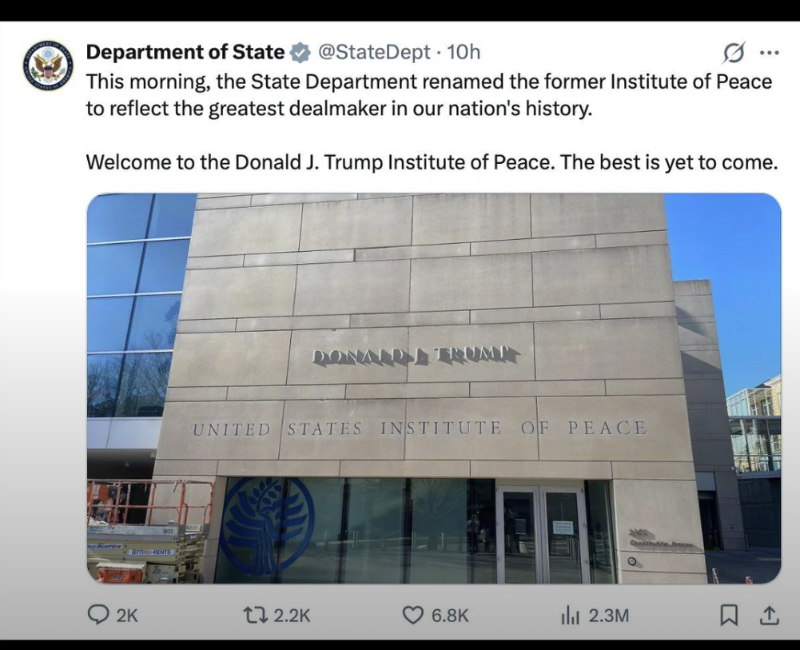Image resolution: width=800 pixels, height=650 pixels.
Task: Click the share upload-arrow icon
Action: pos(769,615)
